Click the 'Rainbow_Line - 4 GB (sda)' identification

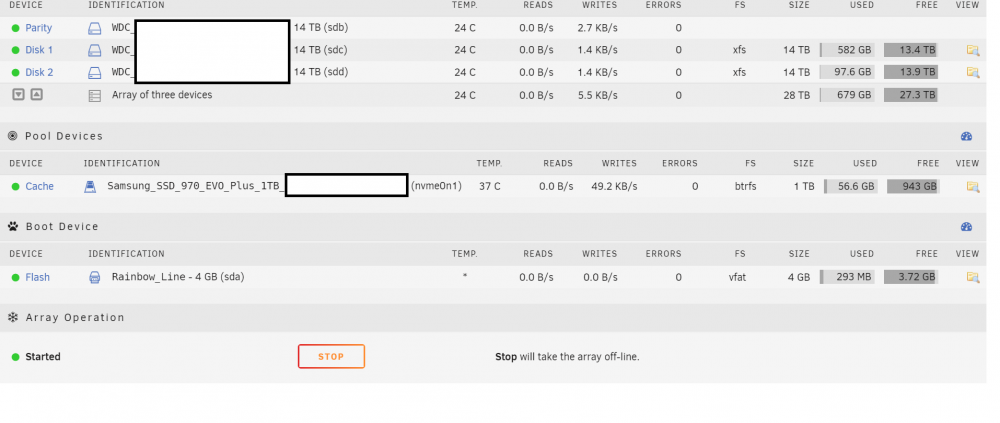tap(178, 277)
